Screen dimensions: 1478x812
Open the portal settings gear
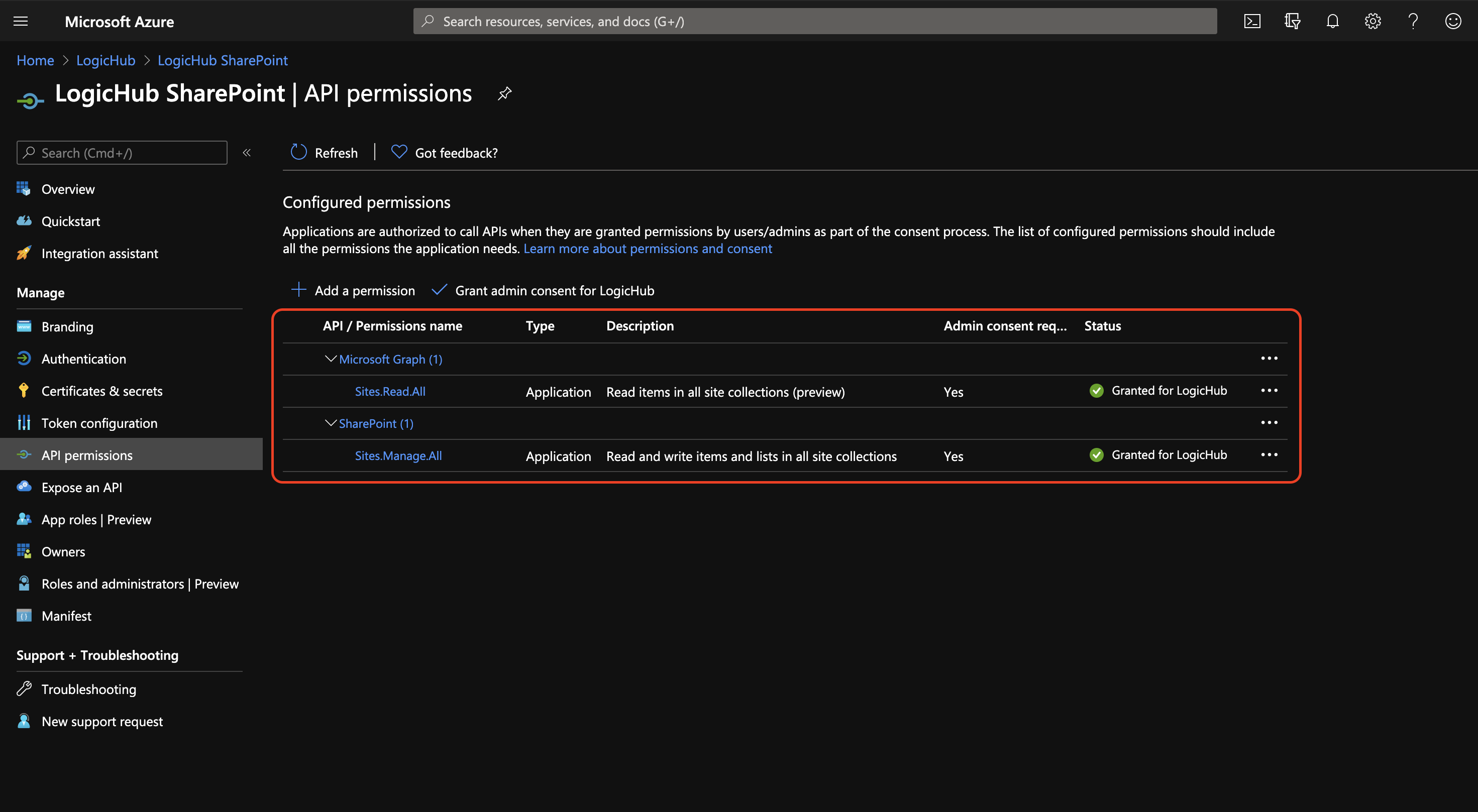pos(1373,21)
